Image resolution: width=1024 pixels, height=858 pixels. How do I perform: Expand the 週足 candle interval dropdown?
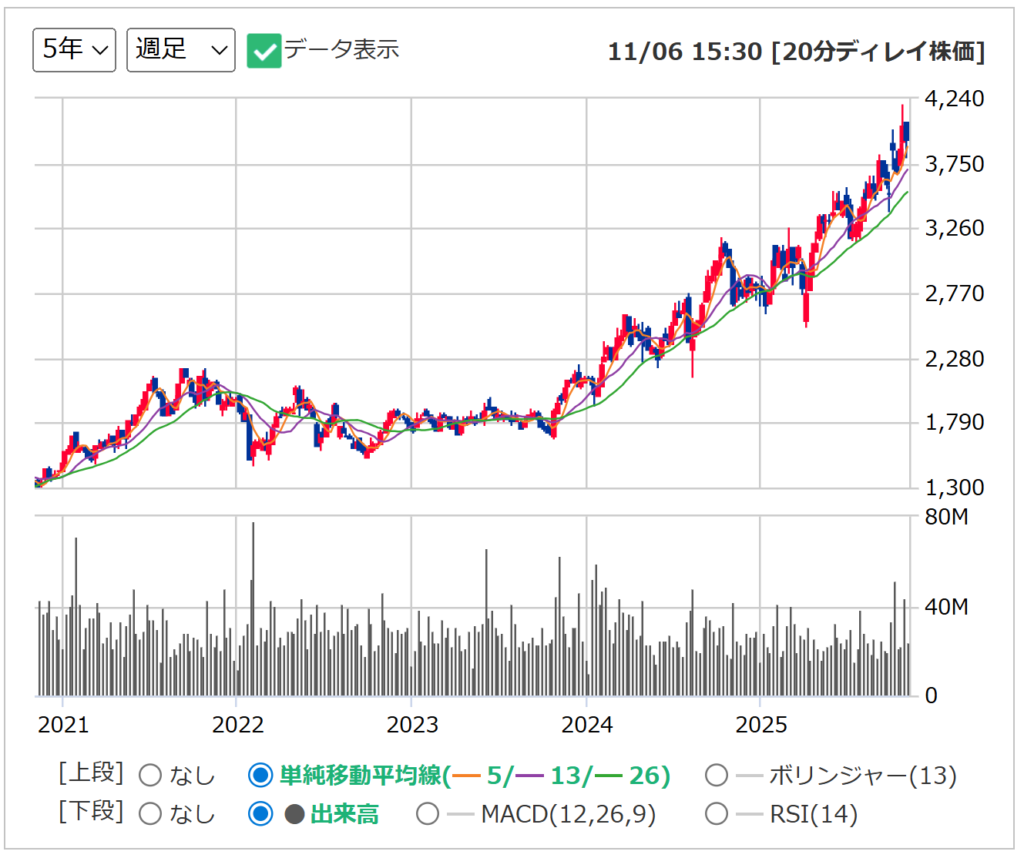pos(180,50)
